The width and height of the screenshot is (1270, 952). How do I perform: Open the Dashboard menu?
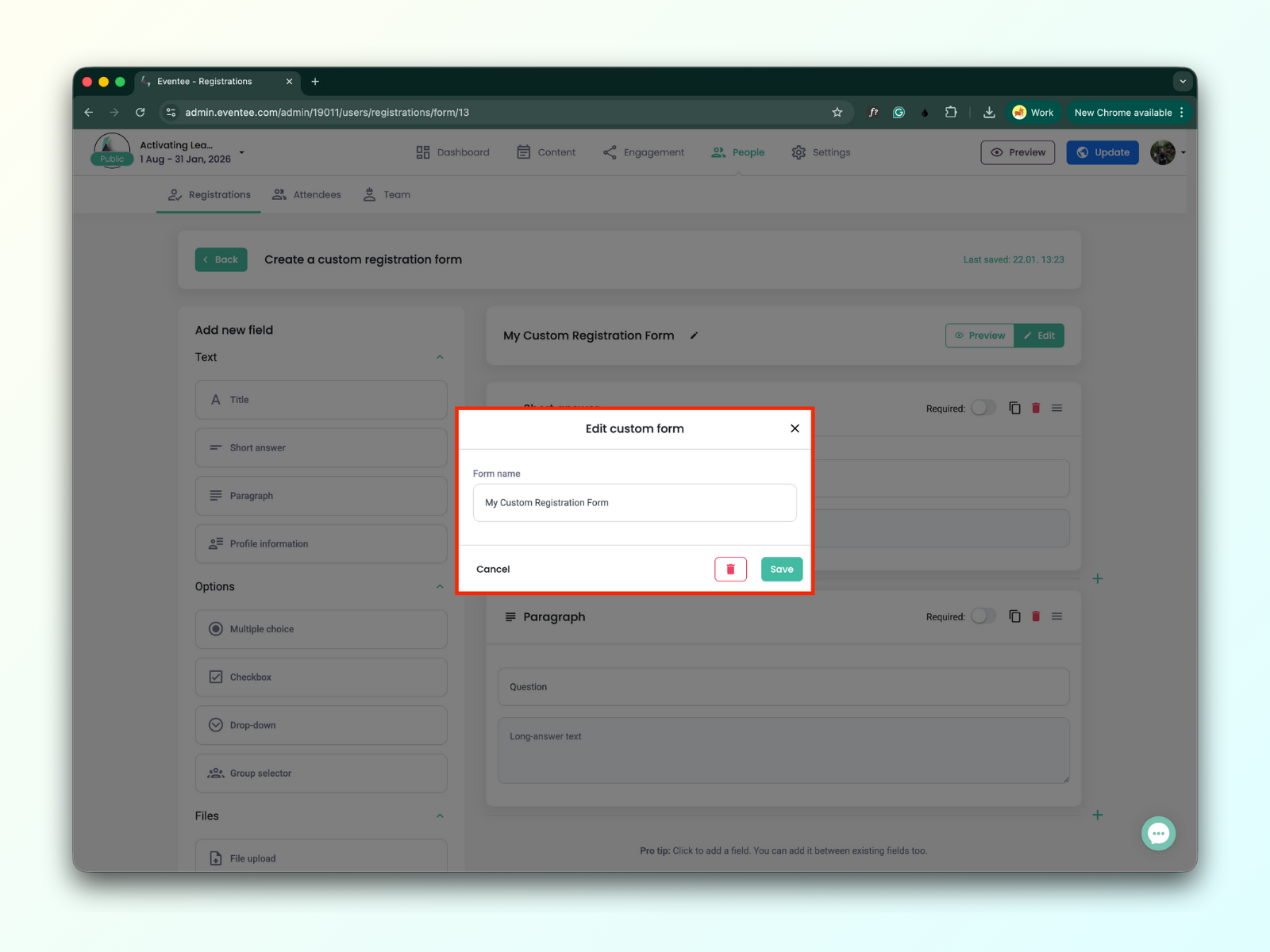pyautogui.click(x=452, y=152)
